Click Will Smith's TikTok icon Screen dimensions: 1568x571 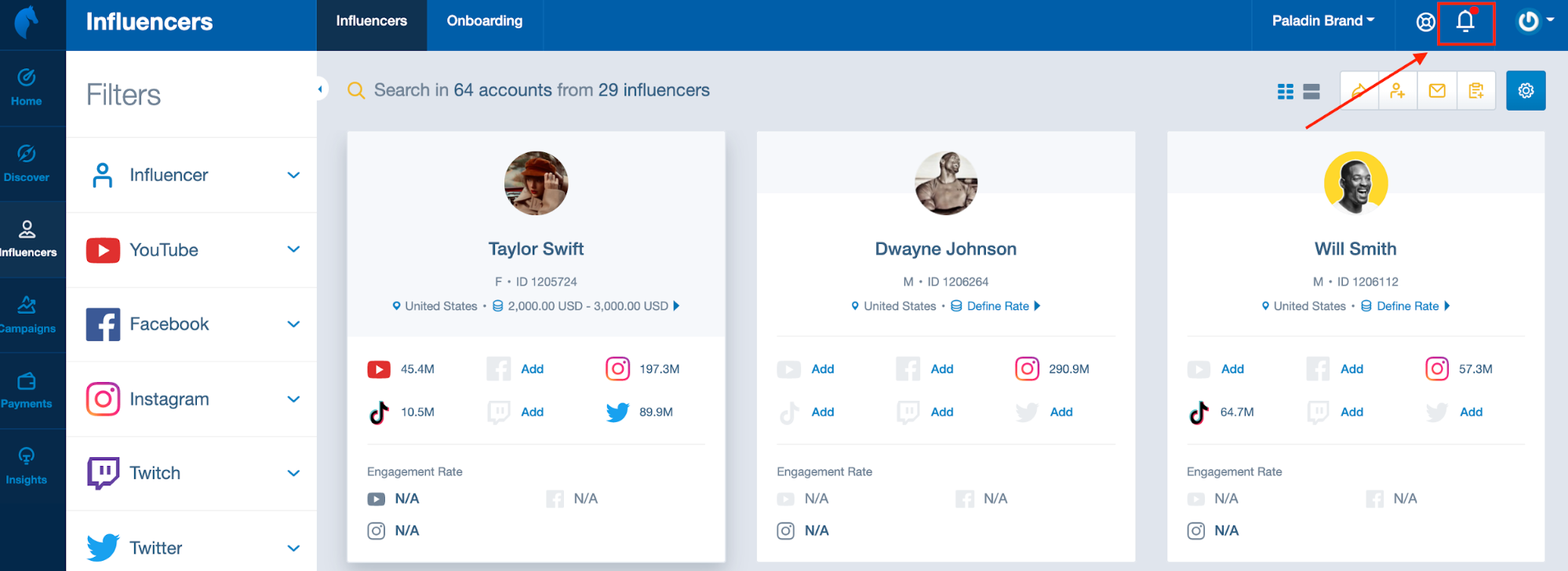[1199, 413]
